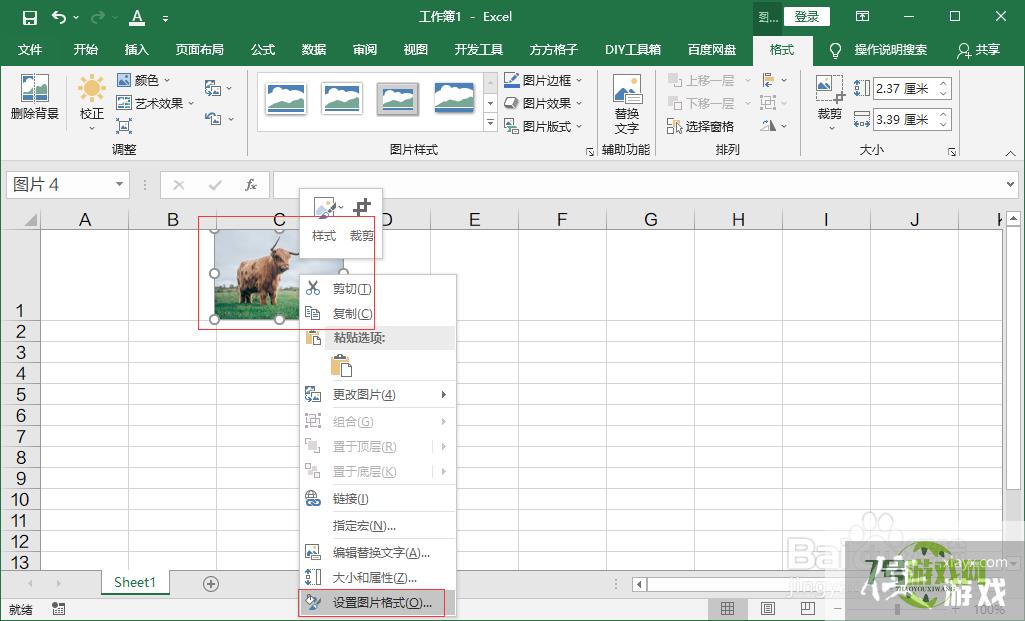The width and height of the screenshot is (1025, 621).
Task: Switch to the 开发工具 ribbon tab
Action: [479, 50]
